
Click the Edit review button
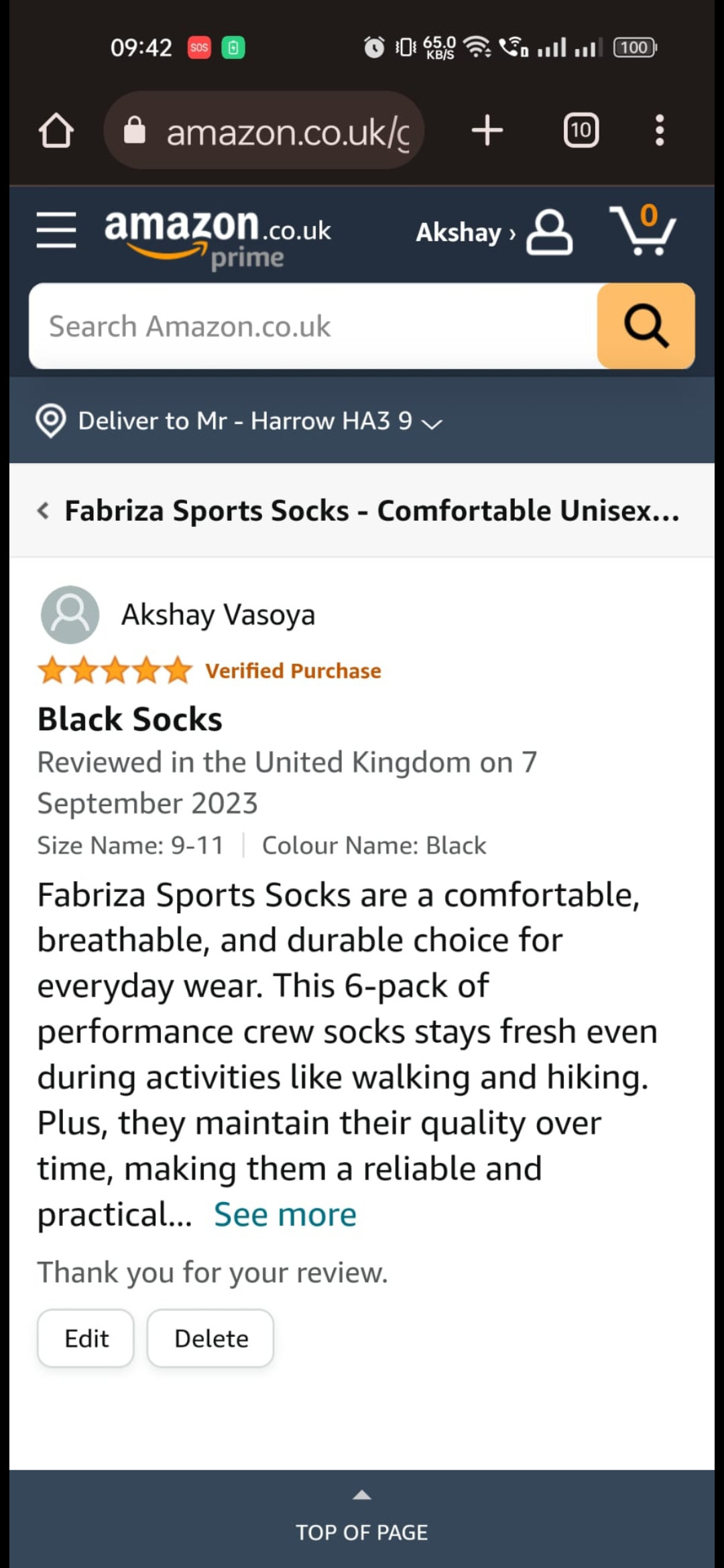coord(86,1338)
